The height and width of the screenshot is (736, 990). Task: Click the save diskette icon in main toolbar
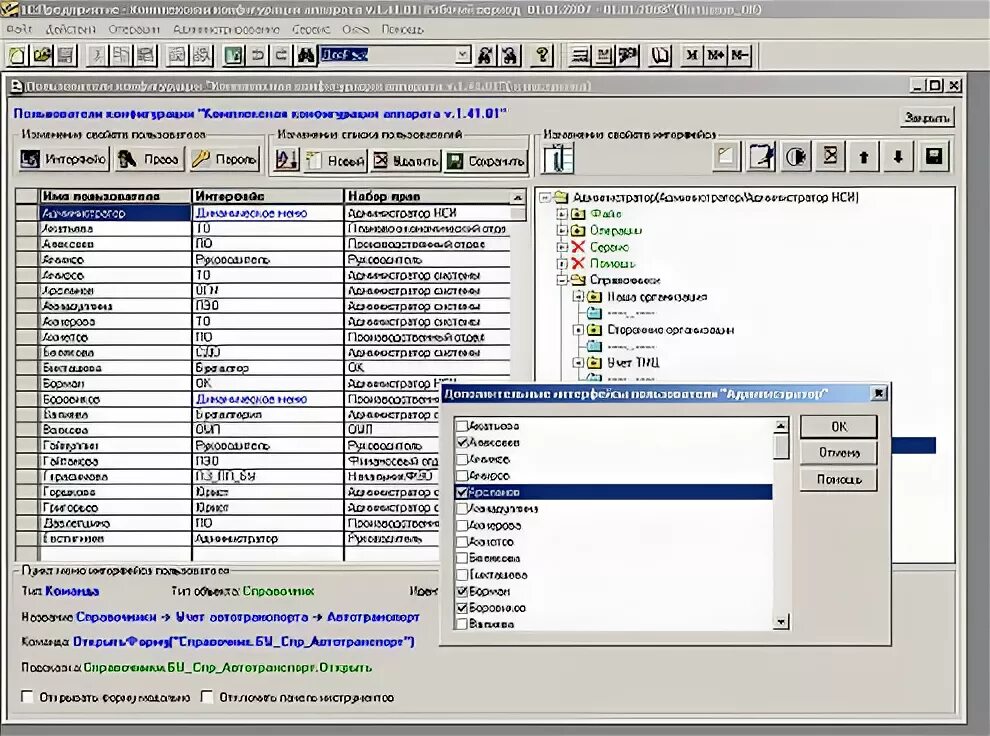(65, 56)
